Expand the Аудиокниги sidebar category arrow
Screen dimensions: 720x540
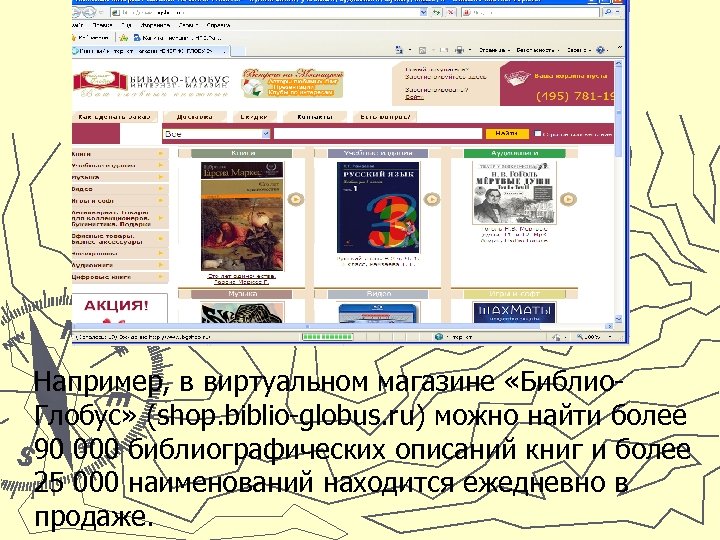161,265
